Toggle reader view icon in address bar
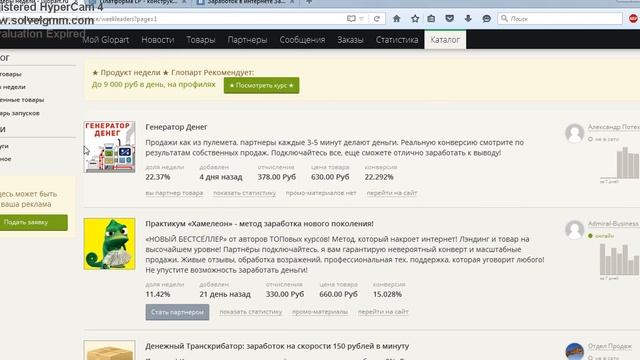This screenshot has width=640, height=360. (x=351, y=19)
